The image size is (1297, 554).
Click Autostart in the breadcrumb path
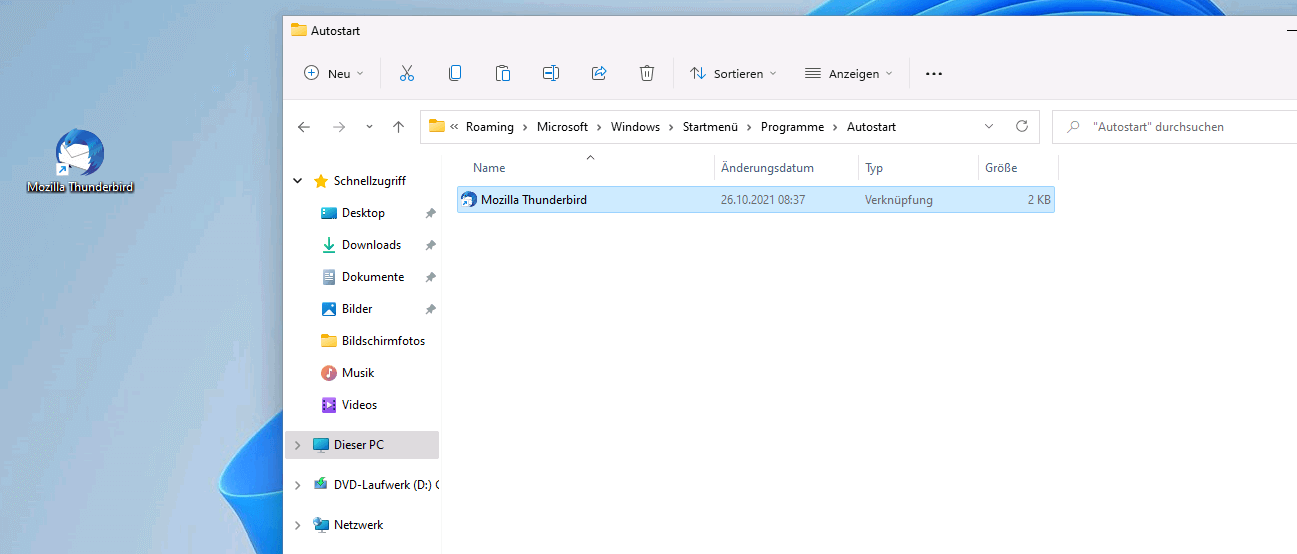click(871, 127)
